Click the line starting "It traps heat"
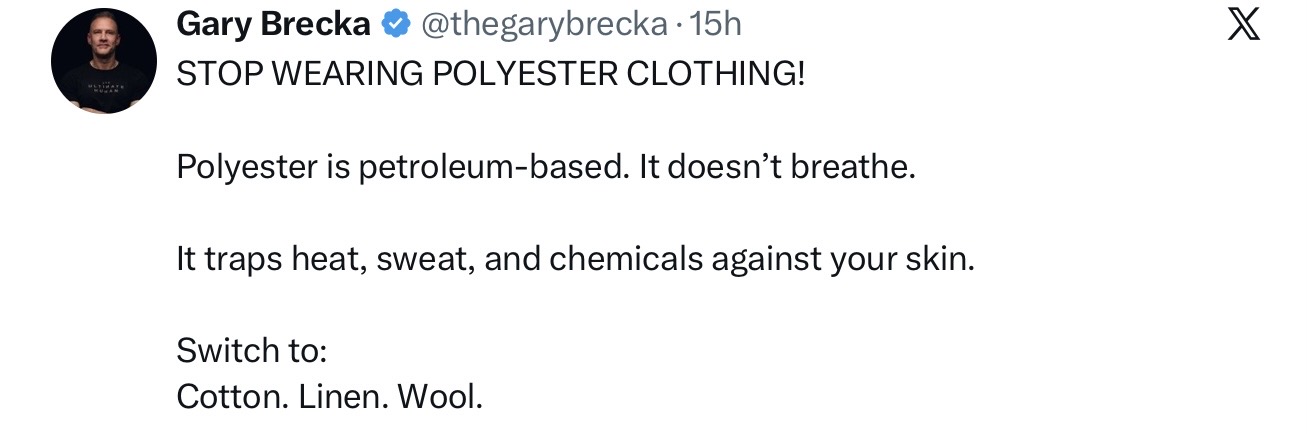The width and height of the screenshot is (1307, 434). pos(574,259)
